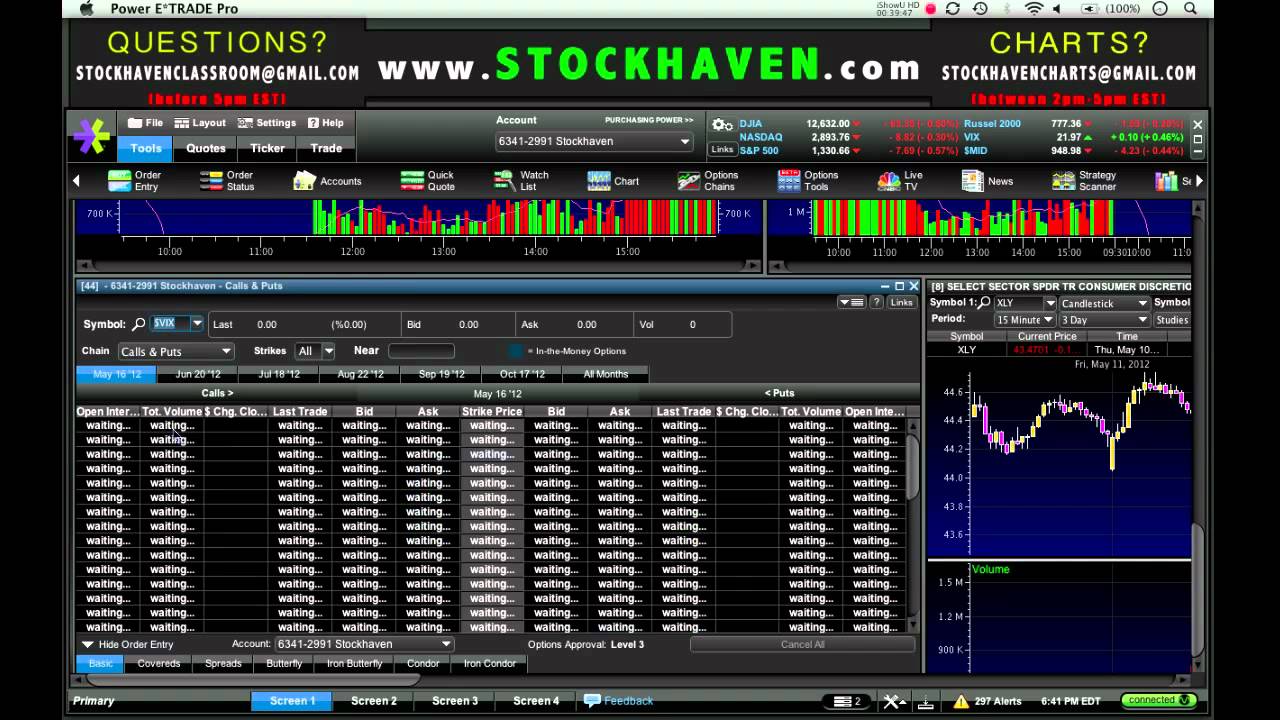Screen dimensions: 1280x720
Task: Open the Strikes All dropdown
Action: point(315,351)
